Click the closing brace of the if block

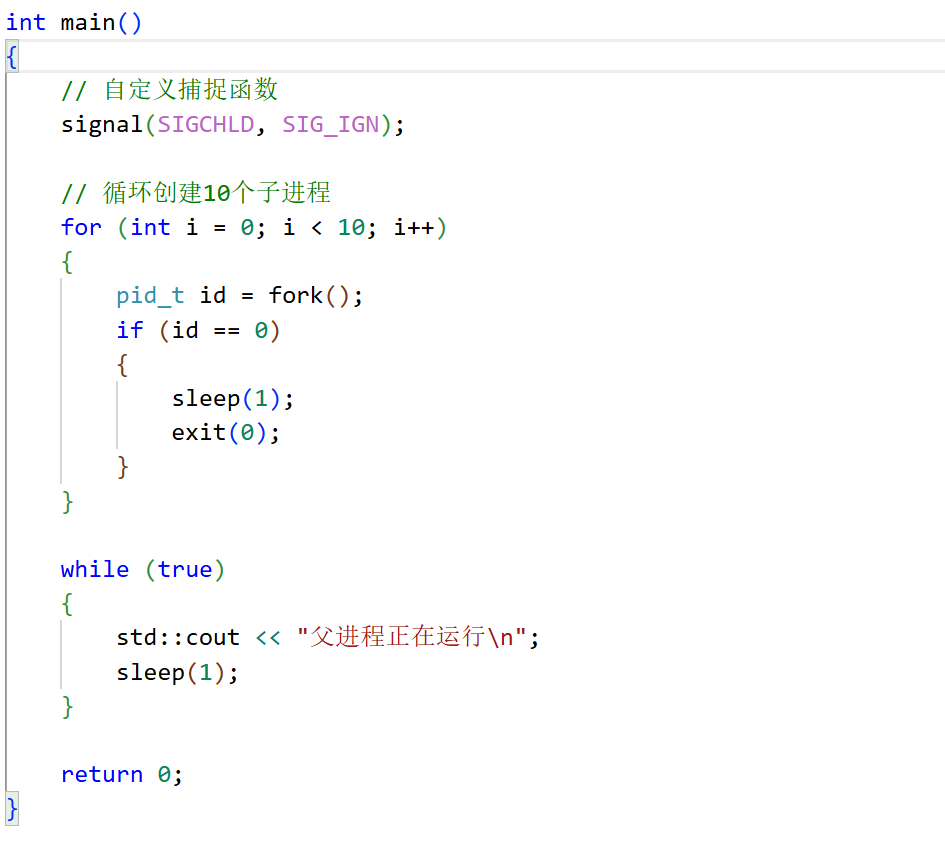(123, 467)
